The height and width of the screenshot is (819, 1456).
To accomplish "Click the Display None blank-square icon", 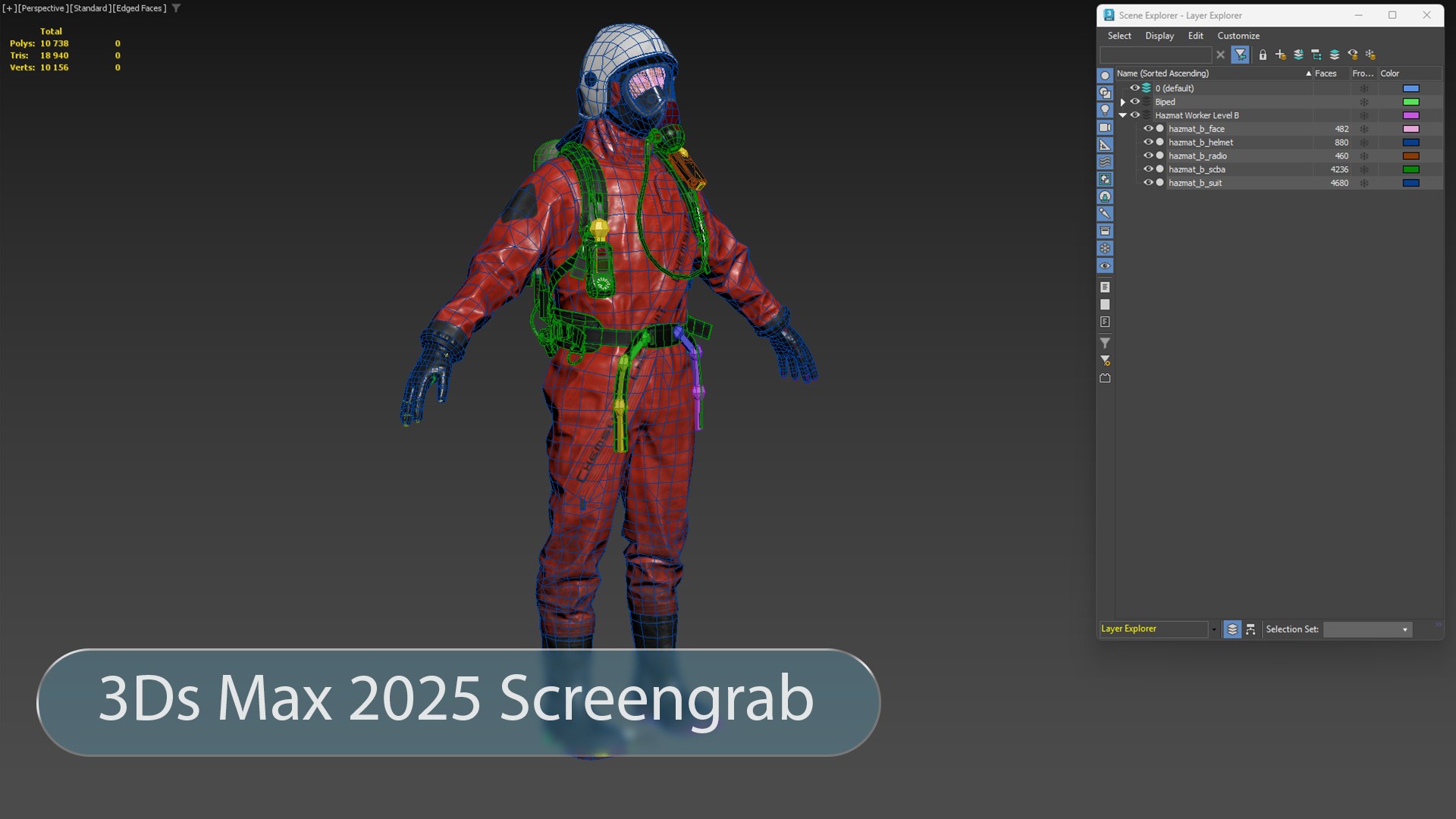I will click(x=1105, y=305).
